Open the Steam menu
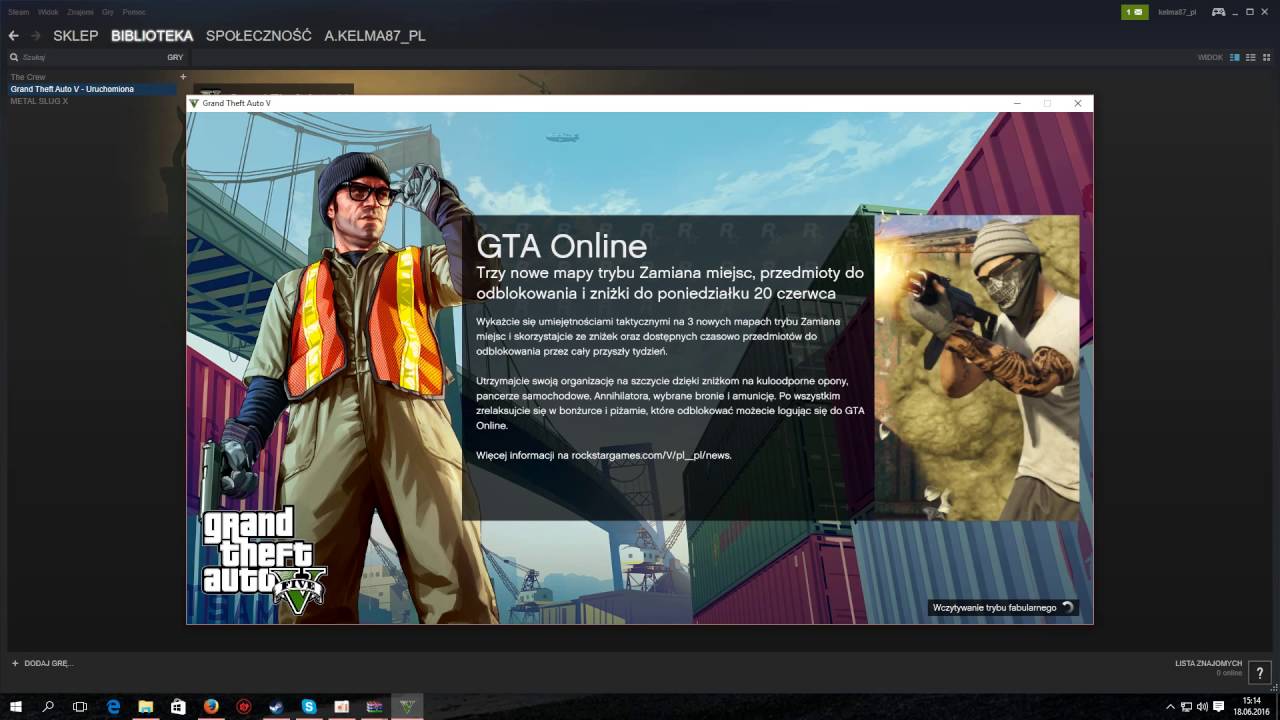Image resolution: width=1280 pixels, height=720 pixels. (x=19, y=12)
